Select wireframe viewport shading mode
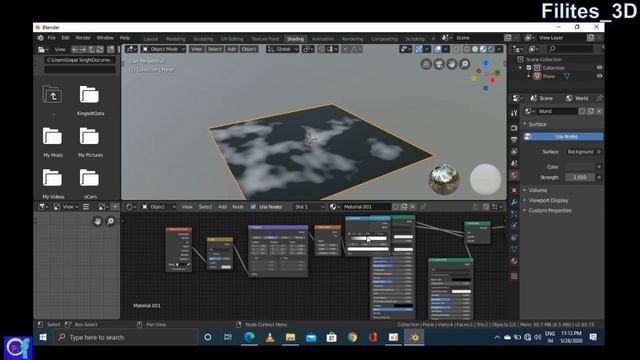This screenshot has height=360, width=640. (x=467, y=49)
